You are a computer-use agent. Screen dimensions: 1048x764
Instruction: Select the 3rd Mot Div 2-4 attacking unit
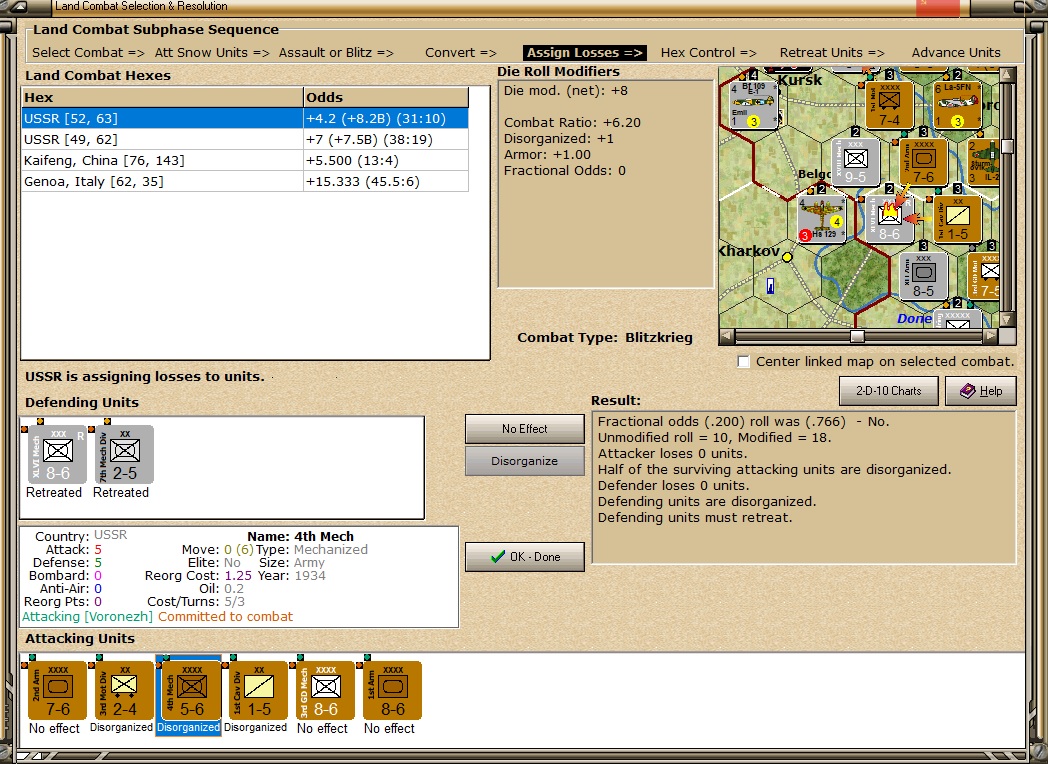point(124,691)
